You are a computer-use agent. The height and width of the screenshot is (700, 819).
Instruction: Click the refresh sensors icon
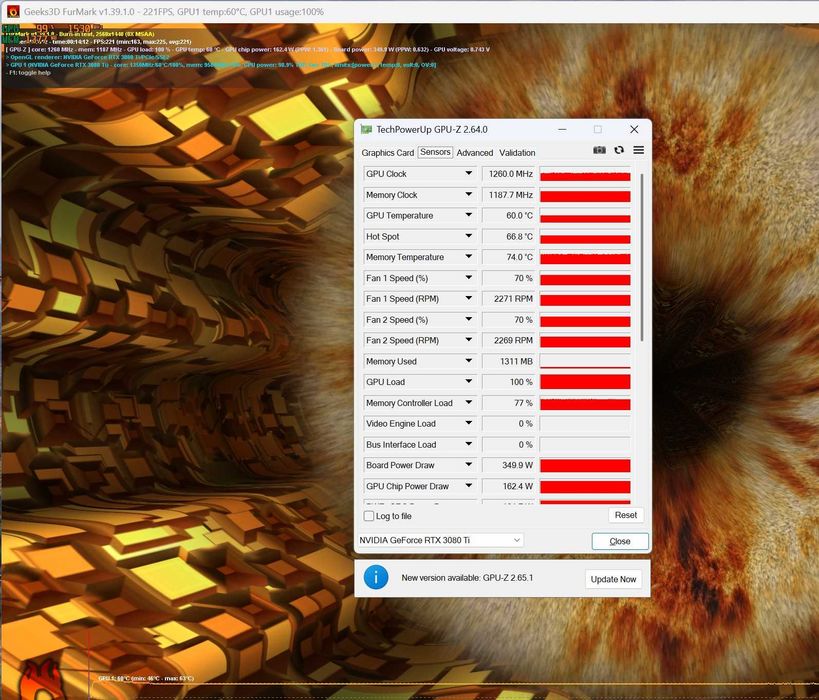pyautogui.click(x=619, y=150)
